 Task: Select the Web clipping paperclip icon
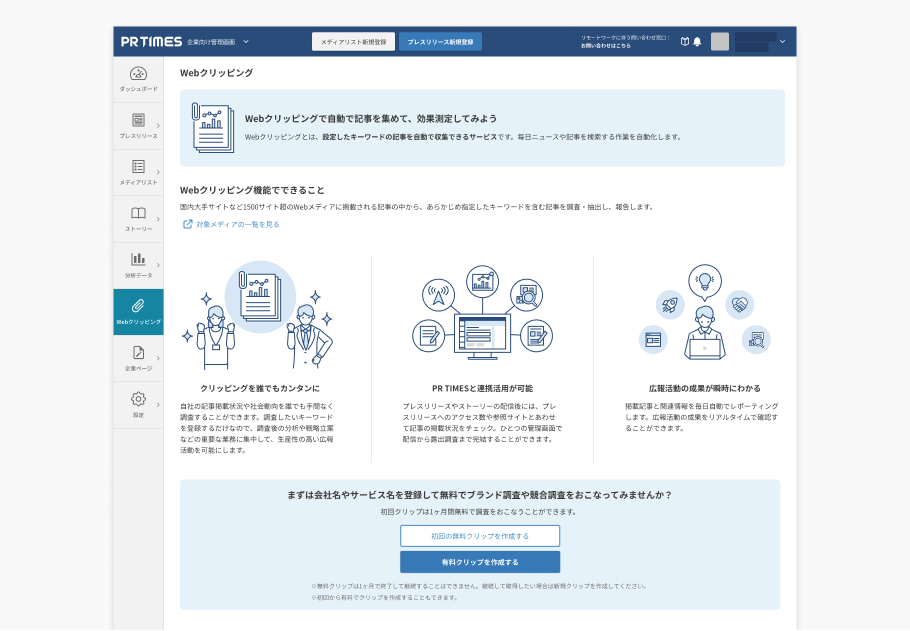click(x=138, y=306)
